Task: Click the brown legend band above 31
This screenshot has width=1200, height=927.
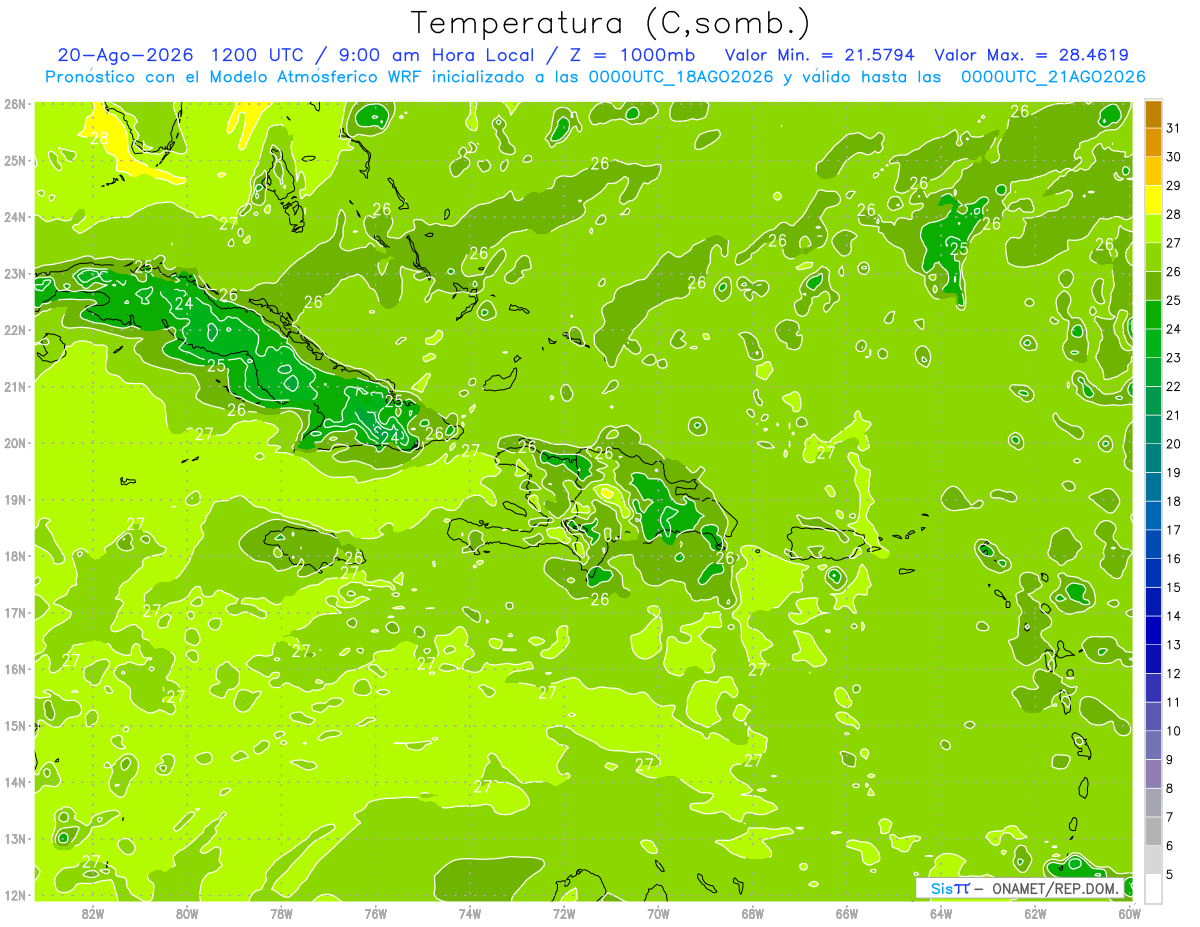Action: tap(1153, 114)
